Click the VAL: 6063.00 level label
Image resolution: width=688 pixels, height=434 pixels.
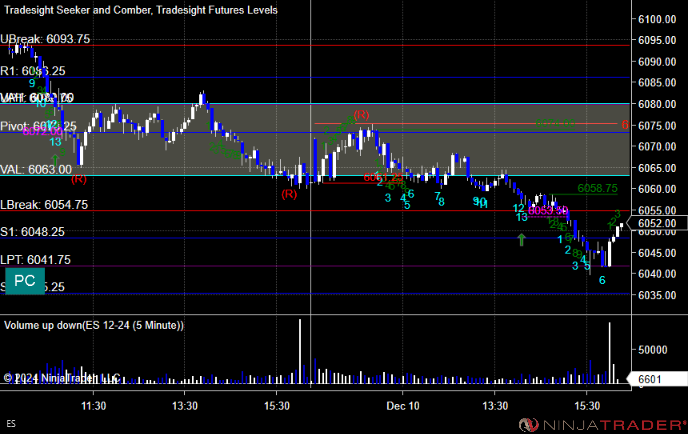pyautogui.click(x=36, y=169)
